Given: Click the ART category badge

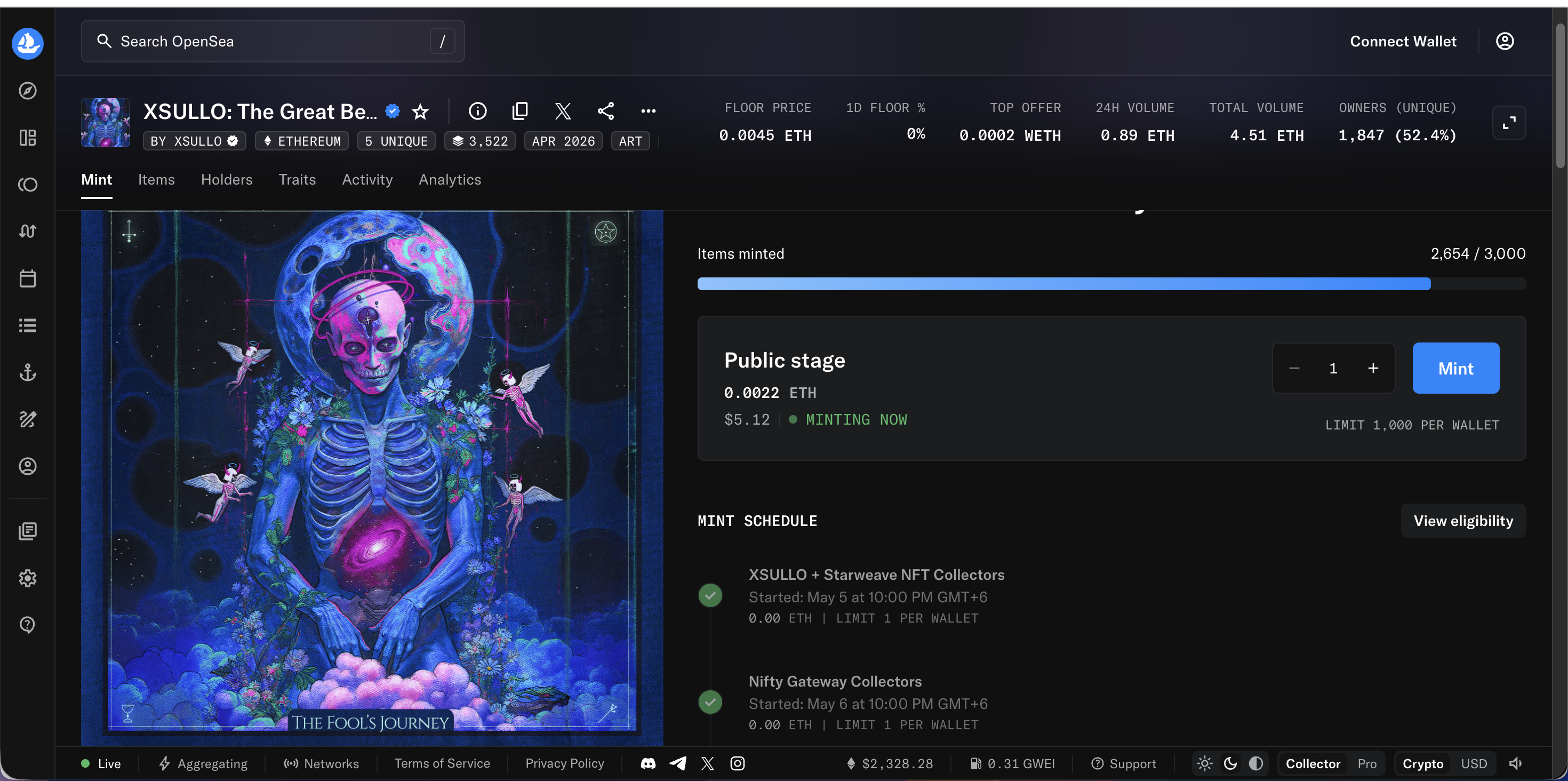Looking at the screenshot, I should point(630,141).
